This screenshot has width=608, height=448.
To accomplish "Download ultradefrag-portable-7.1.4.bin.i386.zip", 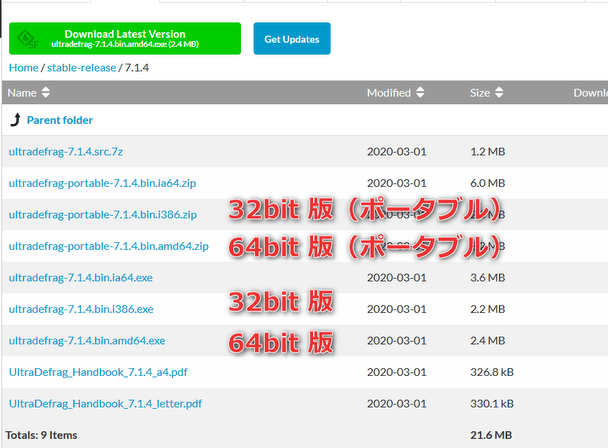I will click(x=103, y=214).
